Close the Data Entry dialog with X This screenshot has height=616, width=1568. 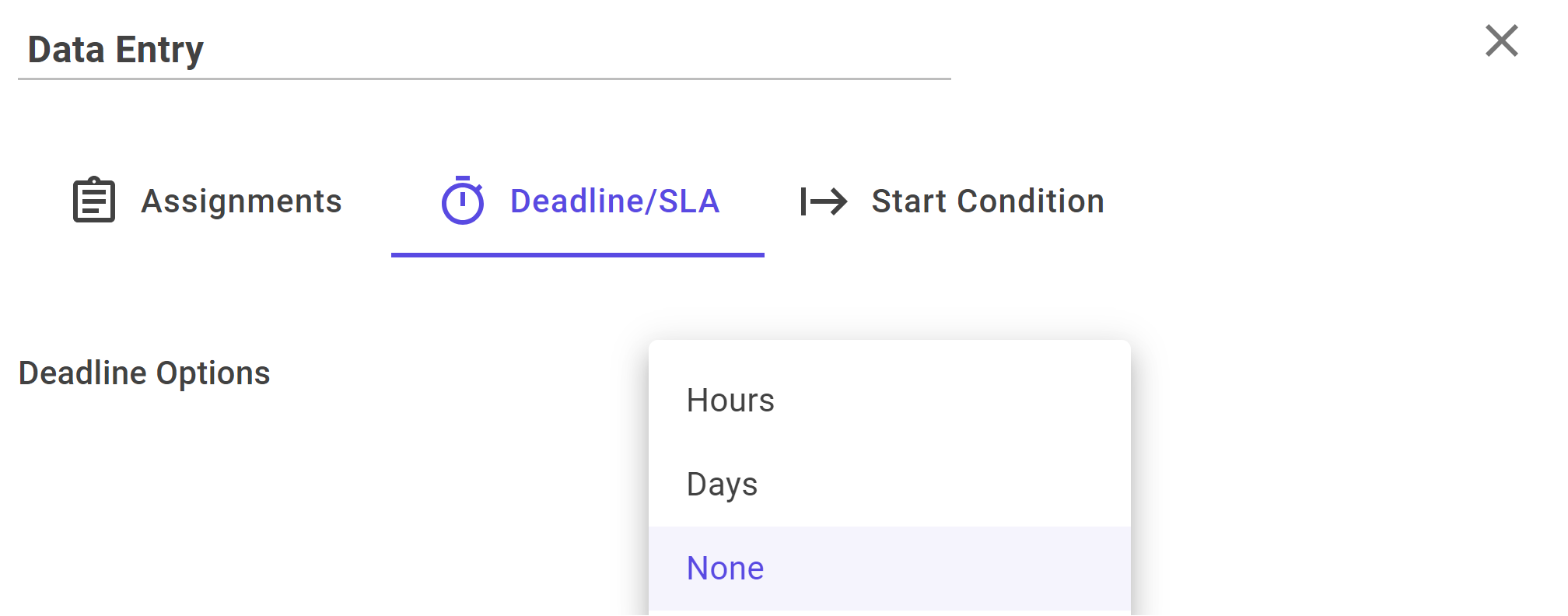tap(1501, 41)
